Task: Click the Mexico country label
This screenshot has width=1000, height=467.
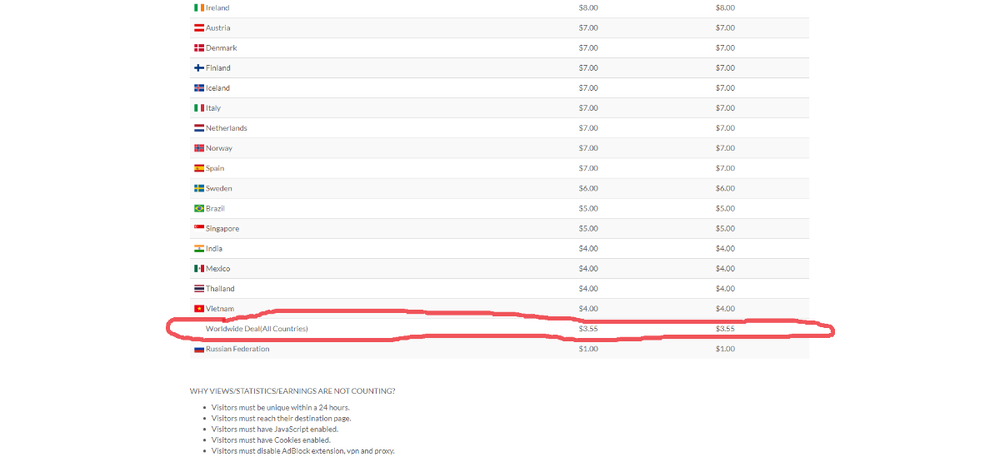Action: [218, 268]
